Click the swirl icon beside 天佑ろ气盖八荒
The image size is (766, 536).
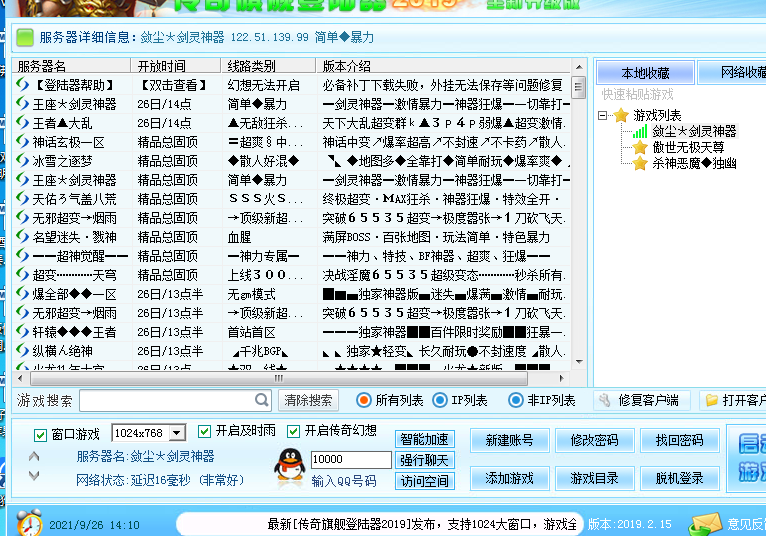coord(22,199)
